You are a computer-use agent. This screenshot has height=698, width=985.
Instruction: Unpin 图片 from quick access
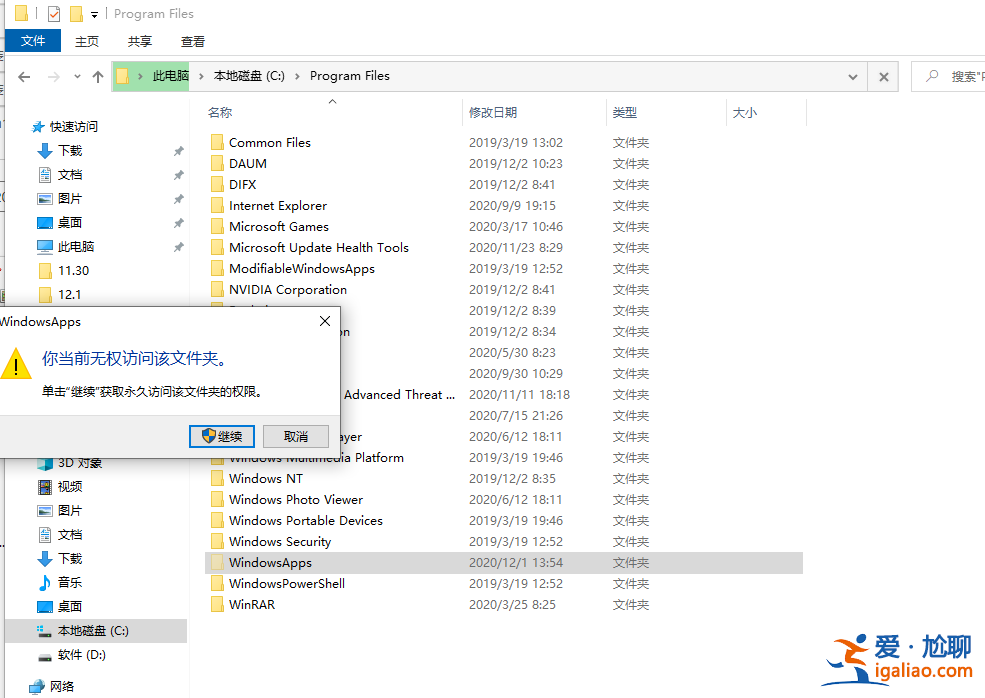click(x=179, y=198)
